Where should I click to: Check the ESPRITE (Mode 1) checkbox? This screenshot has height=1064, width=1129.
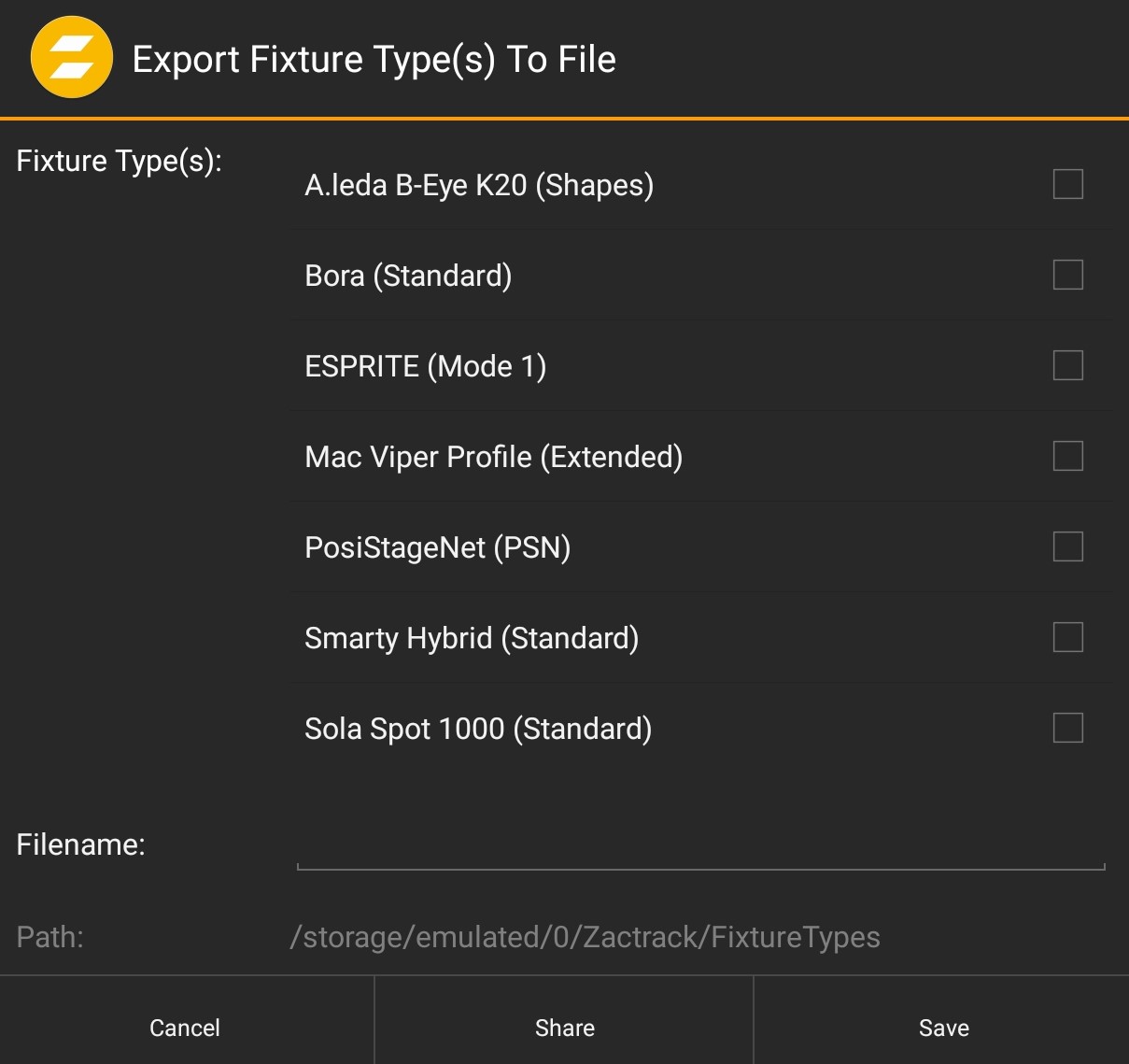point(1067,366)
